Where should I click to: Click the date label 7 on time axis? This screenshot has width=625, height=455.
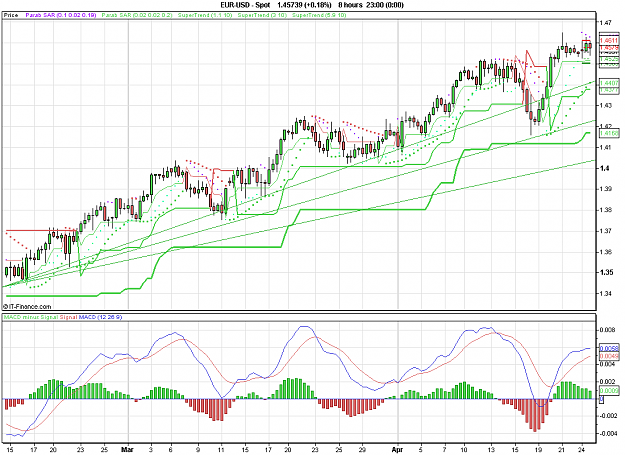(444, 450)
